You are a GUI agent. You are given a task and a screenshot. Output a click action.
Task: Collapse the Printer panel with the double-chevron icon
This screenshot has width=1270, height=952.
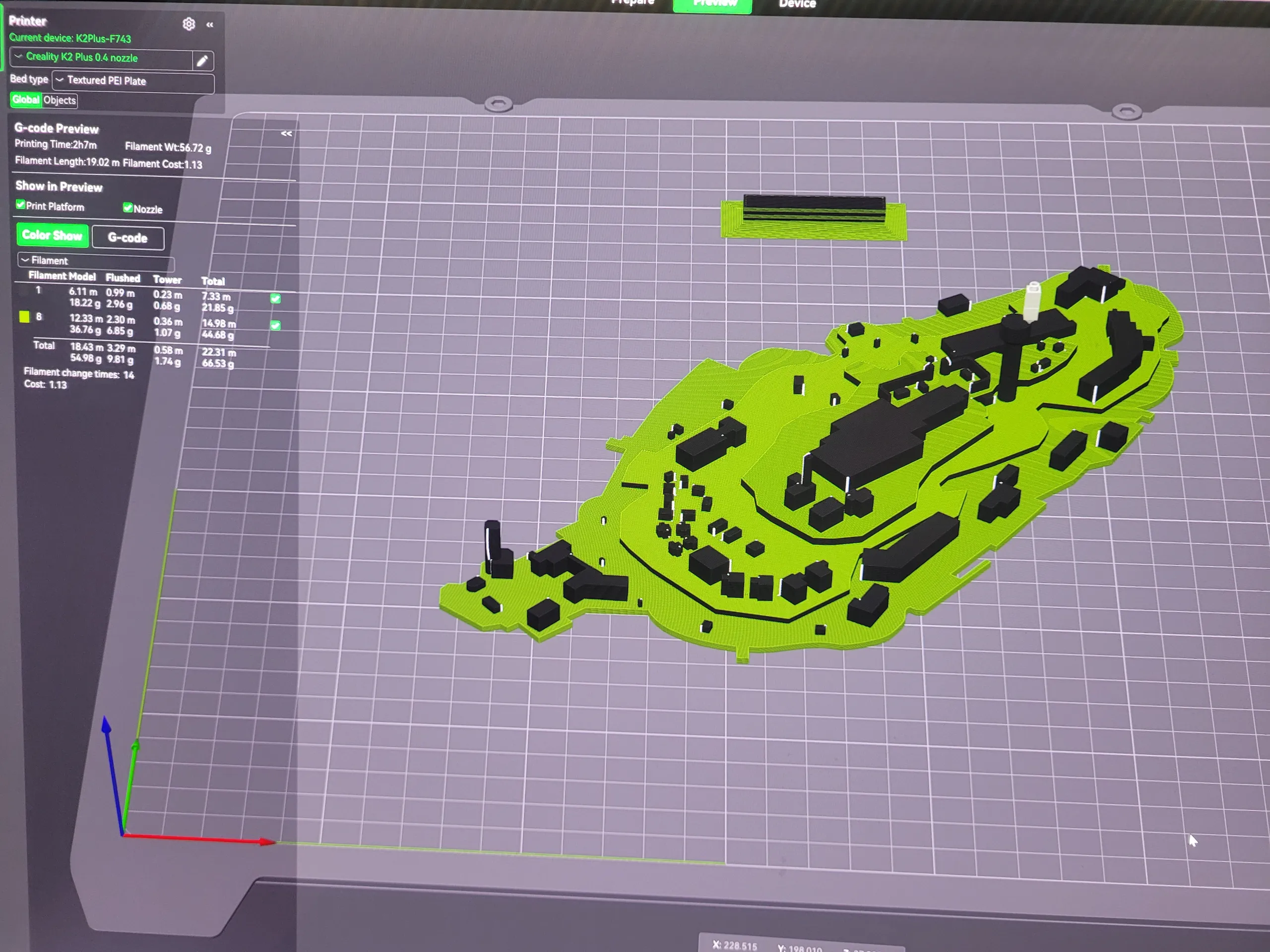(210, 25)
